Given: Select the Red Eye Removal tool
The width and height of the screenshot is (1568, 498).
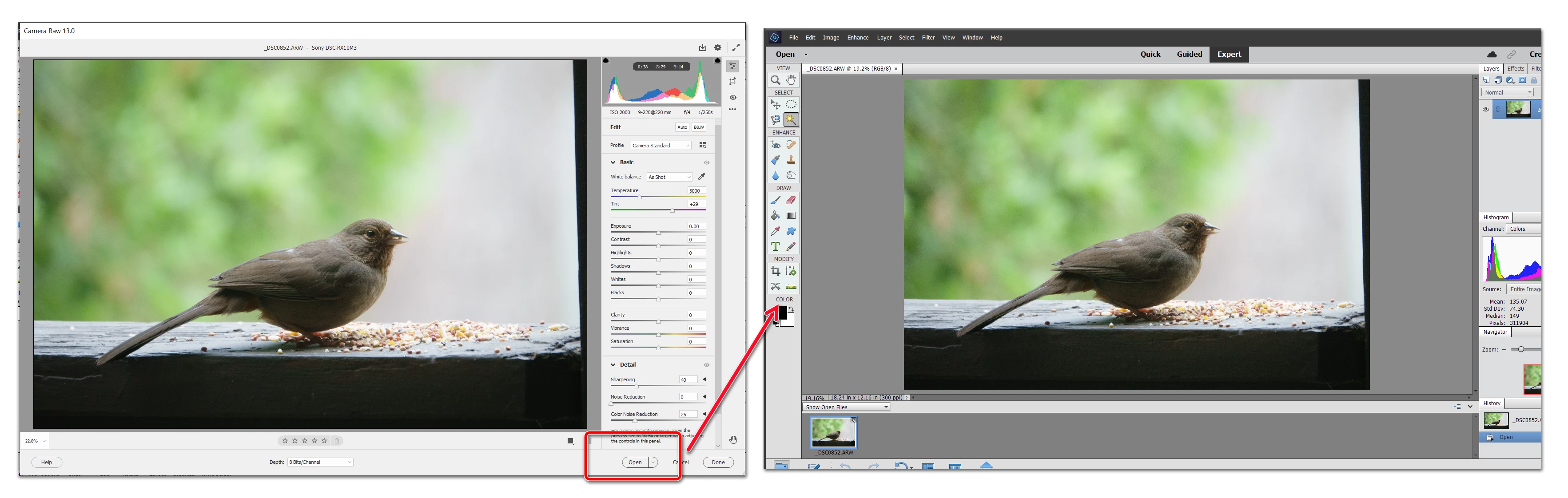Looking at the screenshot, I should click(x=775, y=145).
